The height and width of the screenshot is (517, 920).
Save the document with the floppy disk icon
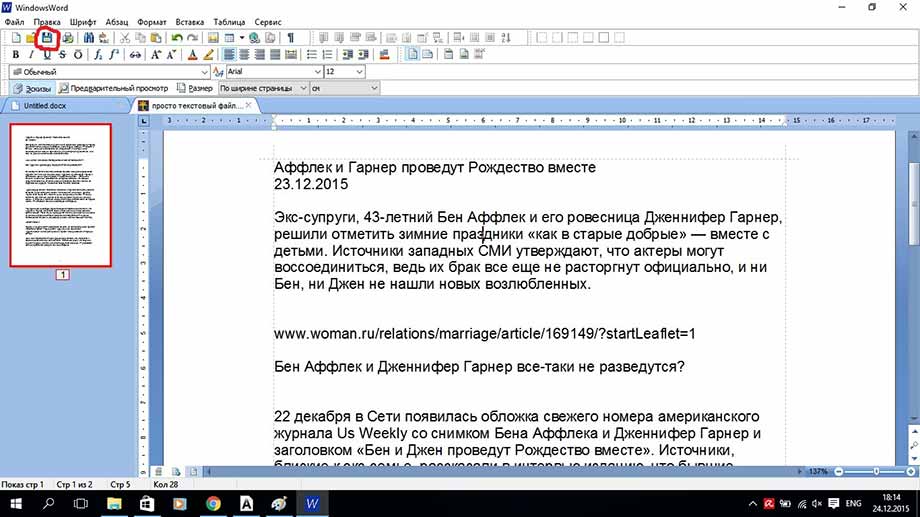pos(47,38)
